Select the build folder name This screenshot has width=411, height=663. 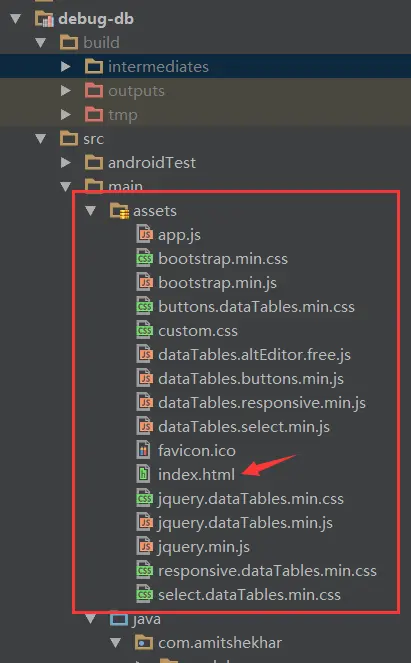tap(101, 43)
